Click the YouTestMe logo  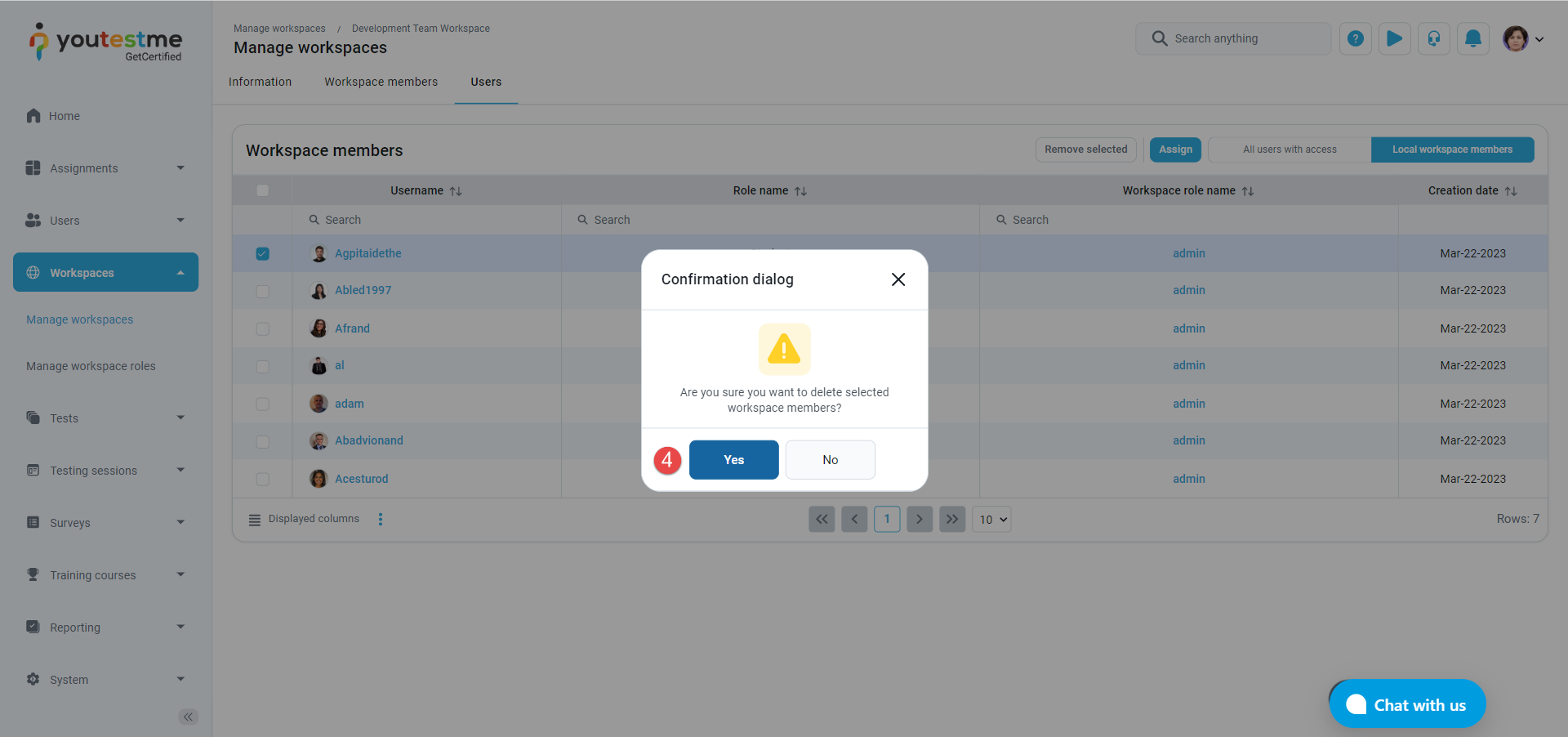coord(106,42)
